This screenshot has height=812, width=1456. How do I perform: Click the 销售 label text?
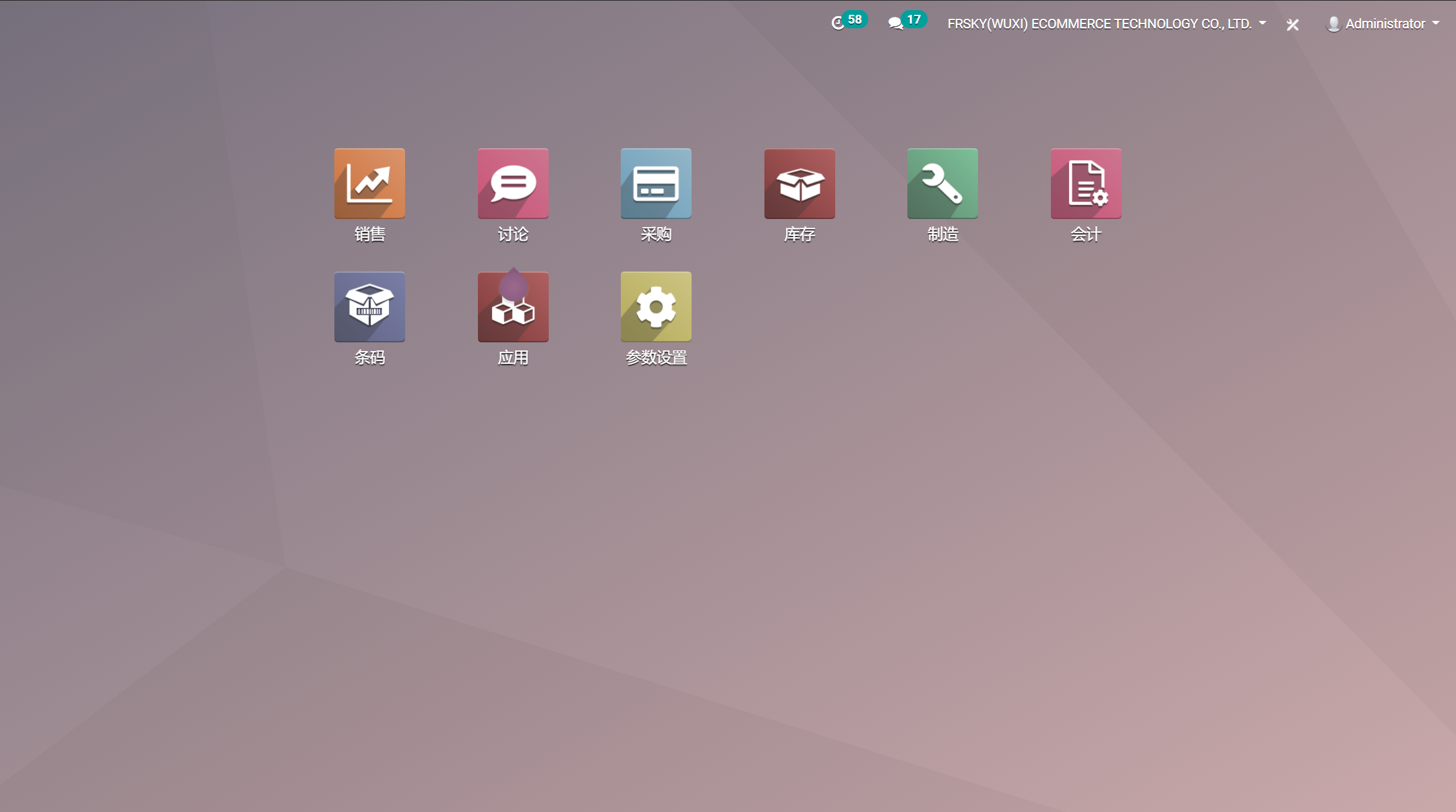pyautogui.click(x=369, y=234)
